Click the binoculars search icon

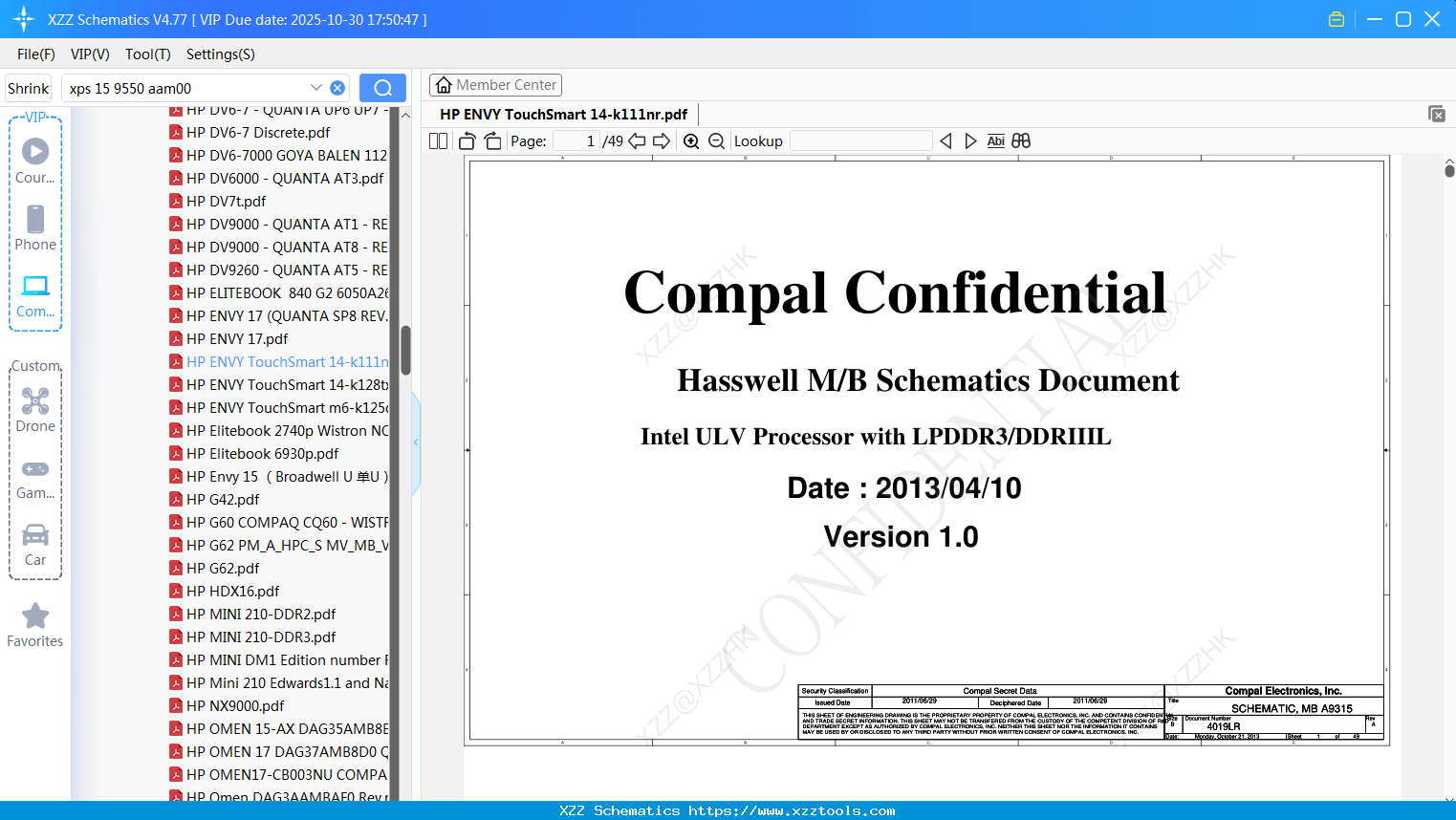pyautogui.click(x=1021, y=140)
